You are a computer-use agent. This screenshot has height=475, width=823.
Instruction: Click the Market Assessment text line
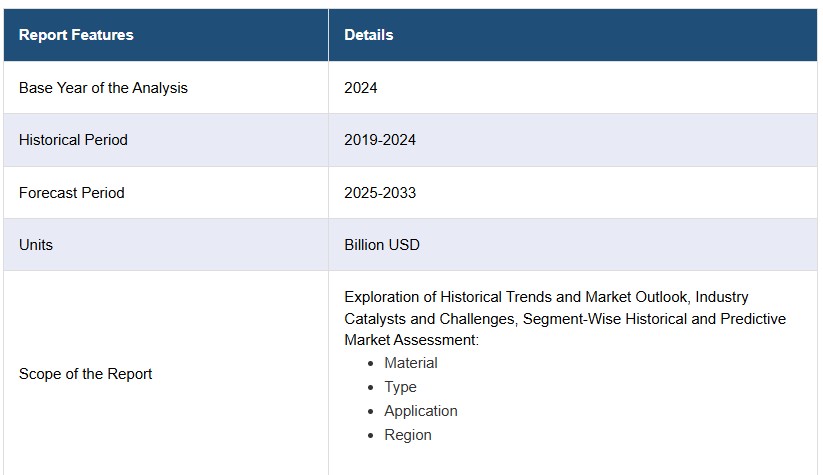(x=412, y=340)
